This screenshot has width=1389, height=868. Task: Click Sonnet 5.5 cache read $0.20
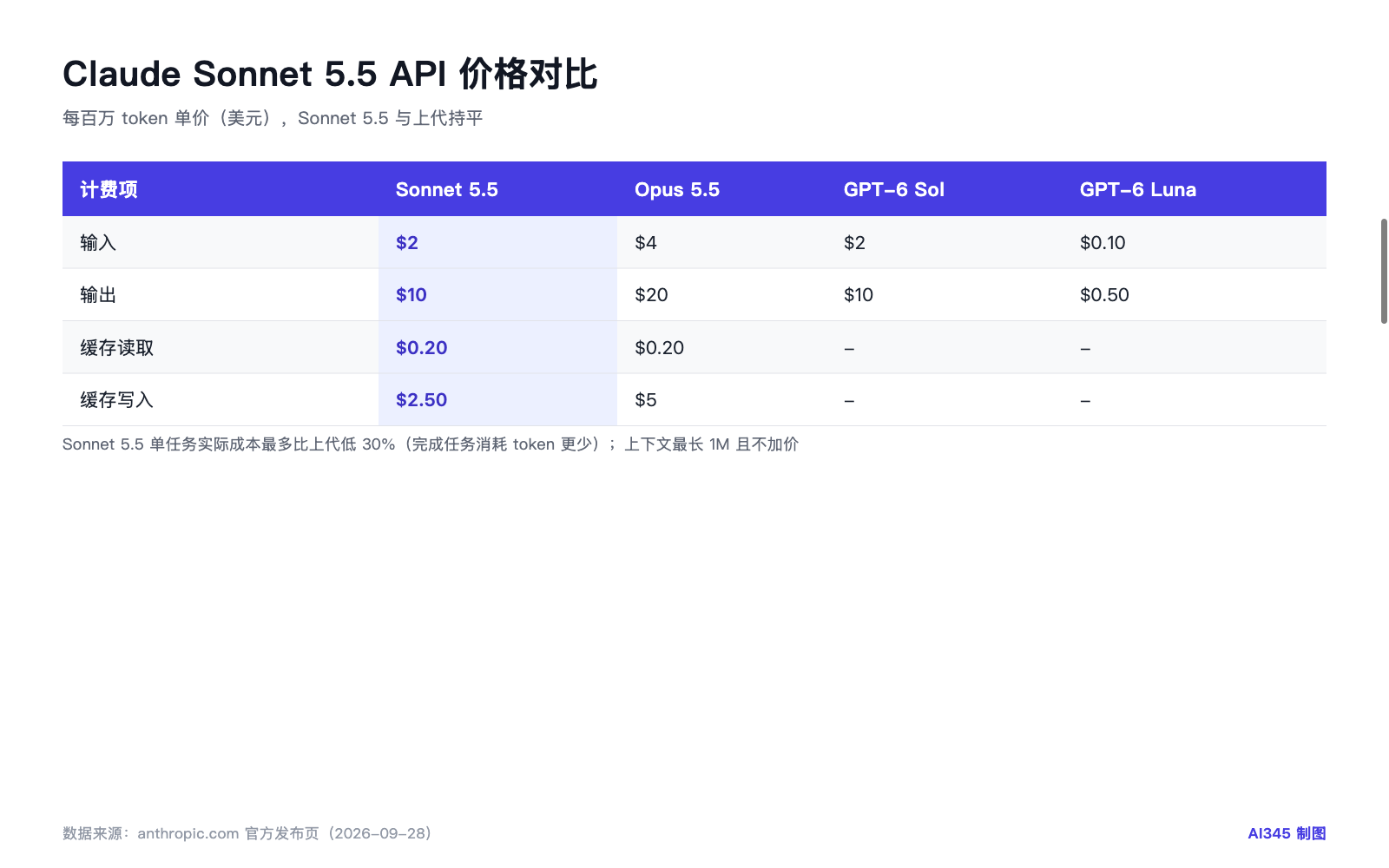[x=421, y=348]
